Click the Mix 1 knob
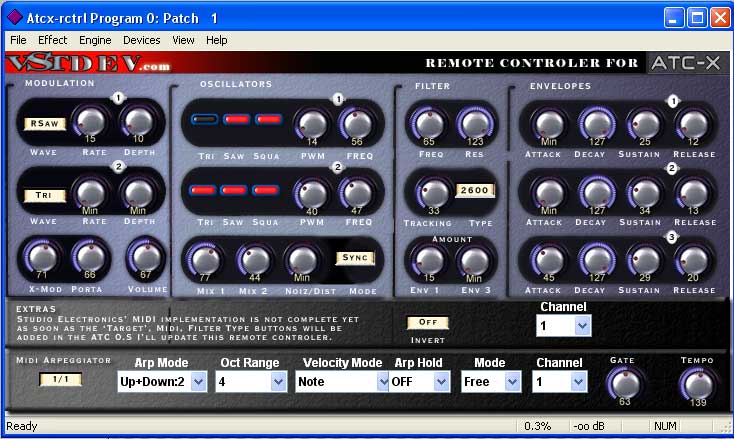 pyautogui.click(x=205, y=260)
